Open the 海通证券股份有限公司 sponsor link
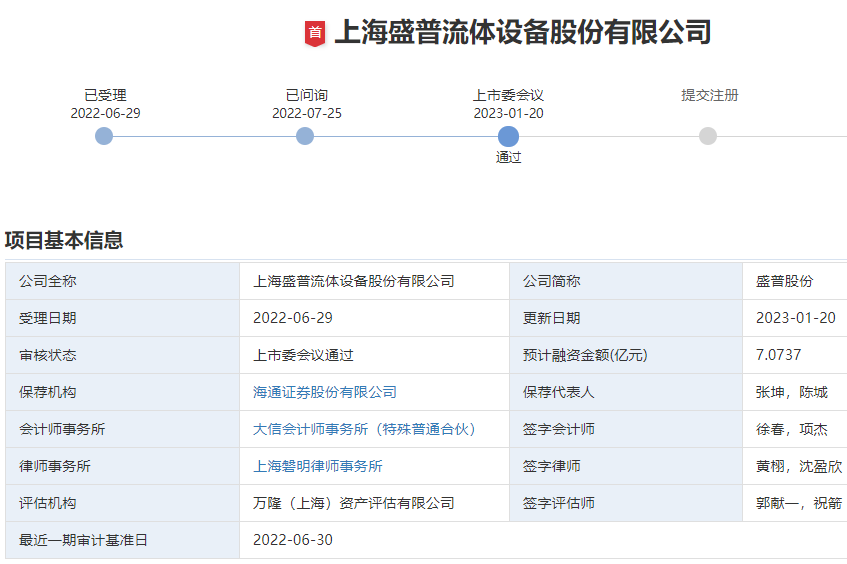The width and height of the screenshot is (847, 564). click(x=325, y=392)
